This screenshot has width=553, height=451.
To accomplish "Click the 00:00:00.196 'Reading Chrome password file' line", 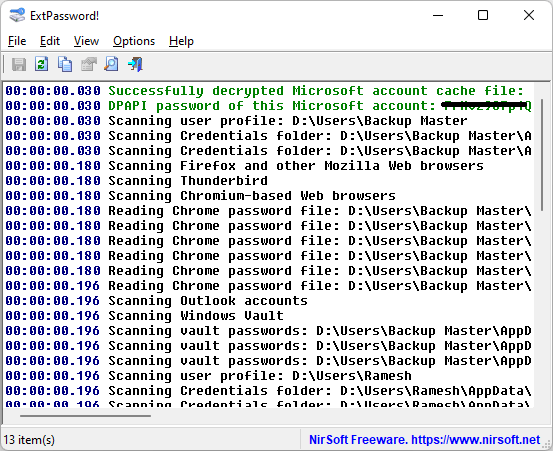I will (268, 286).
